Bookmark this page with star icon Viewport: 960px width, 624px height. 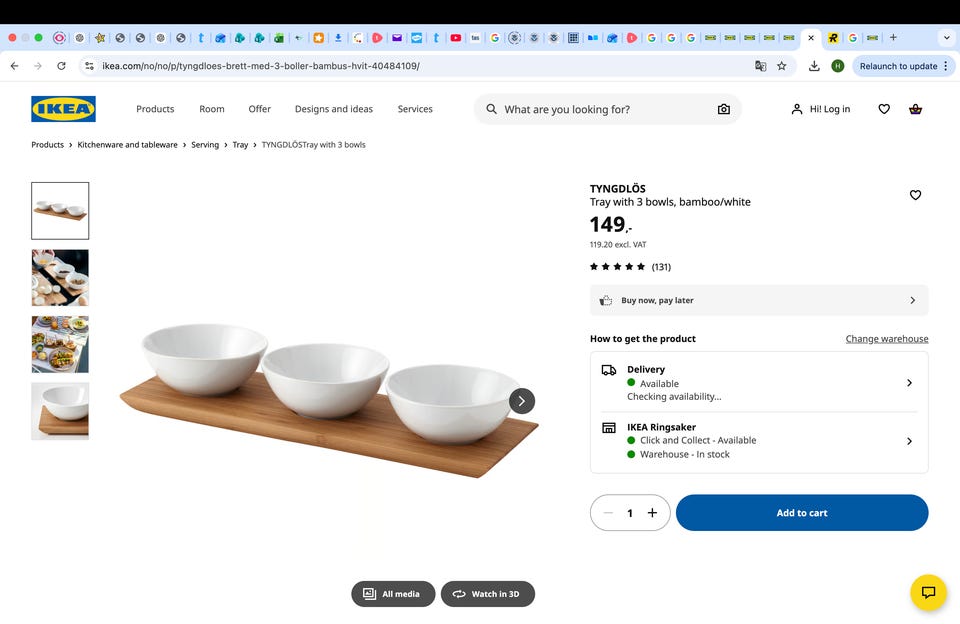(782, 66)
